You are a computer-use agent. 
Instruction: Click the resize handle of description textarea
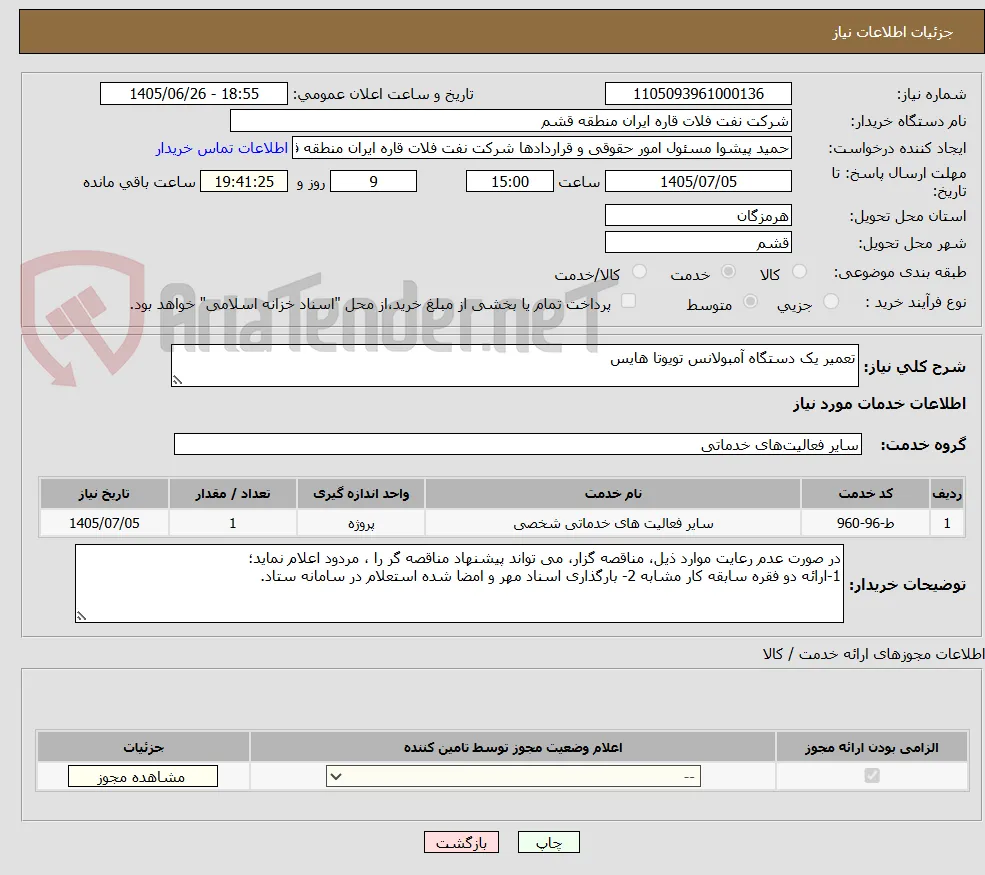tap(177, 380)
